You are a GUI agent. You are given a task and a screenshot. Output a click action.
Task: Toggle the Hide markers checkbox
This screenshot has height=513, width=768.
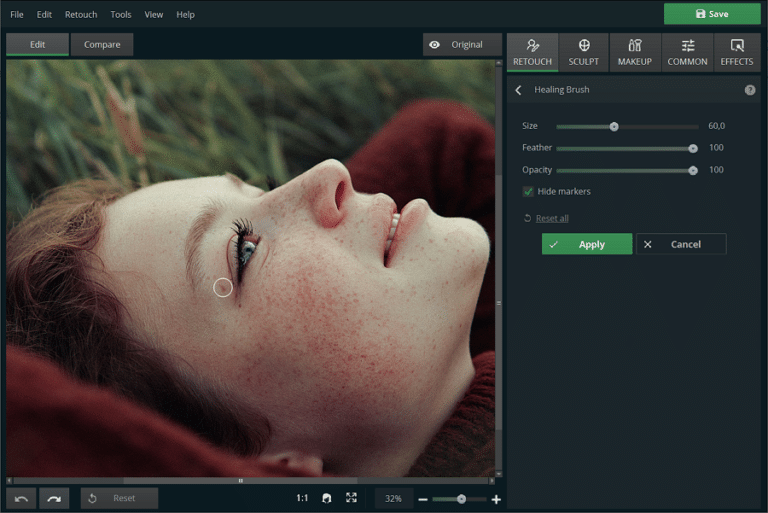[x=528, y=191]
